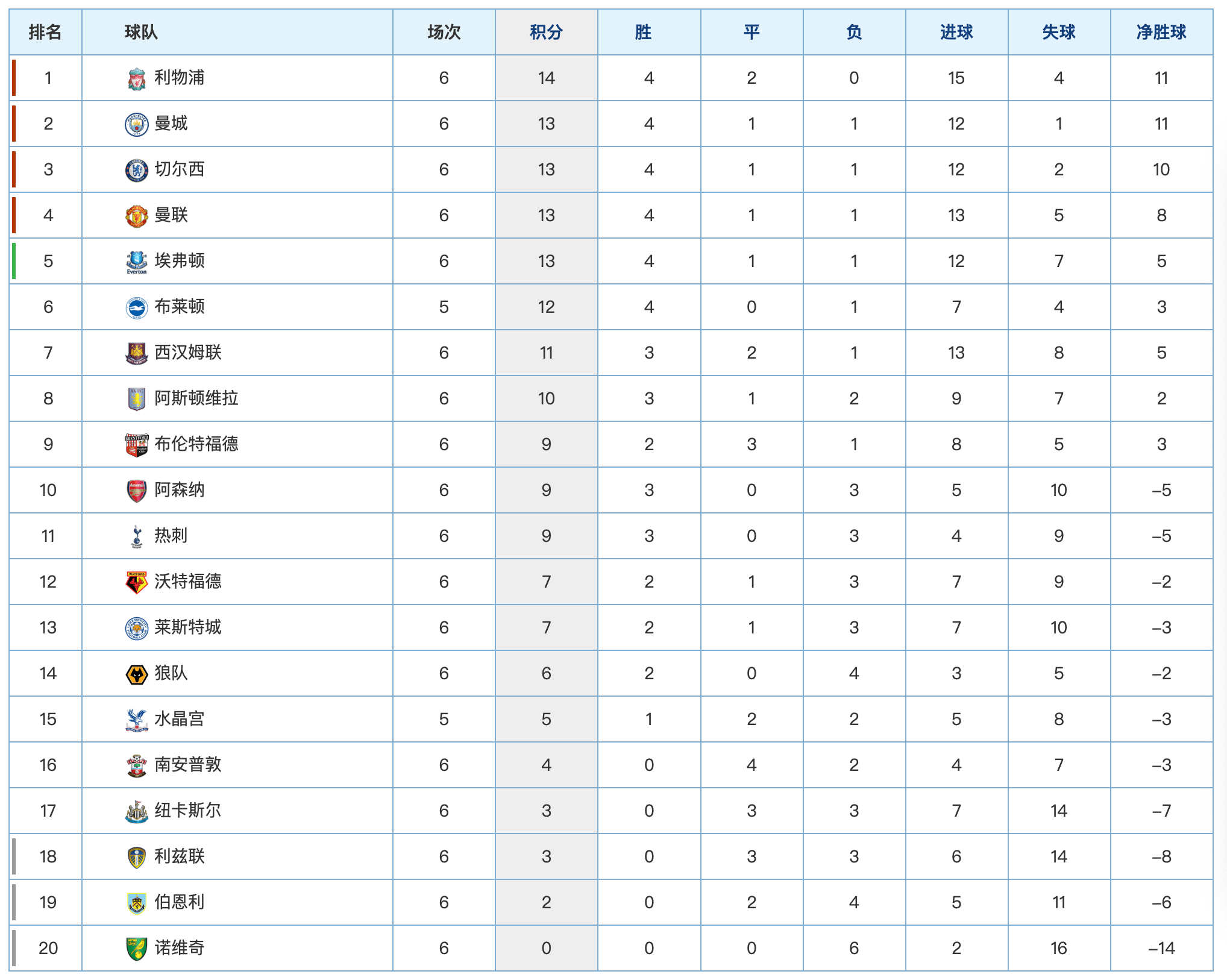Click the Tottenham cockerel crest icon

137,536
